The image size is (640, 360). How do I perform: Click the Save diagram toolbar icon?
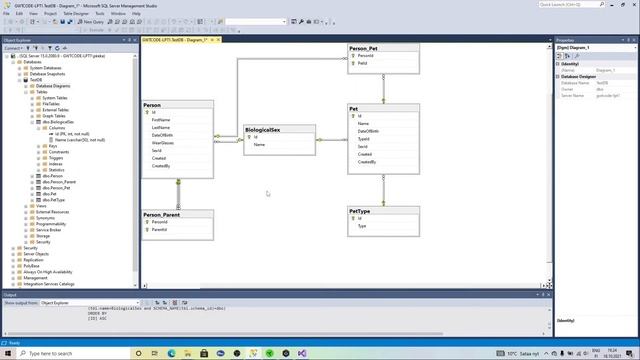click(x=62, y=22)
